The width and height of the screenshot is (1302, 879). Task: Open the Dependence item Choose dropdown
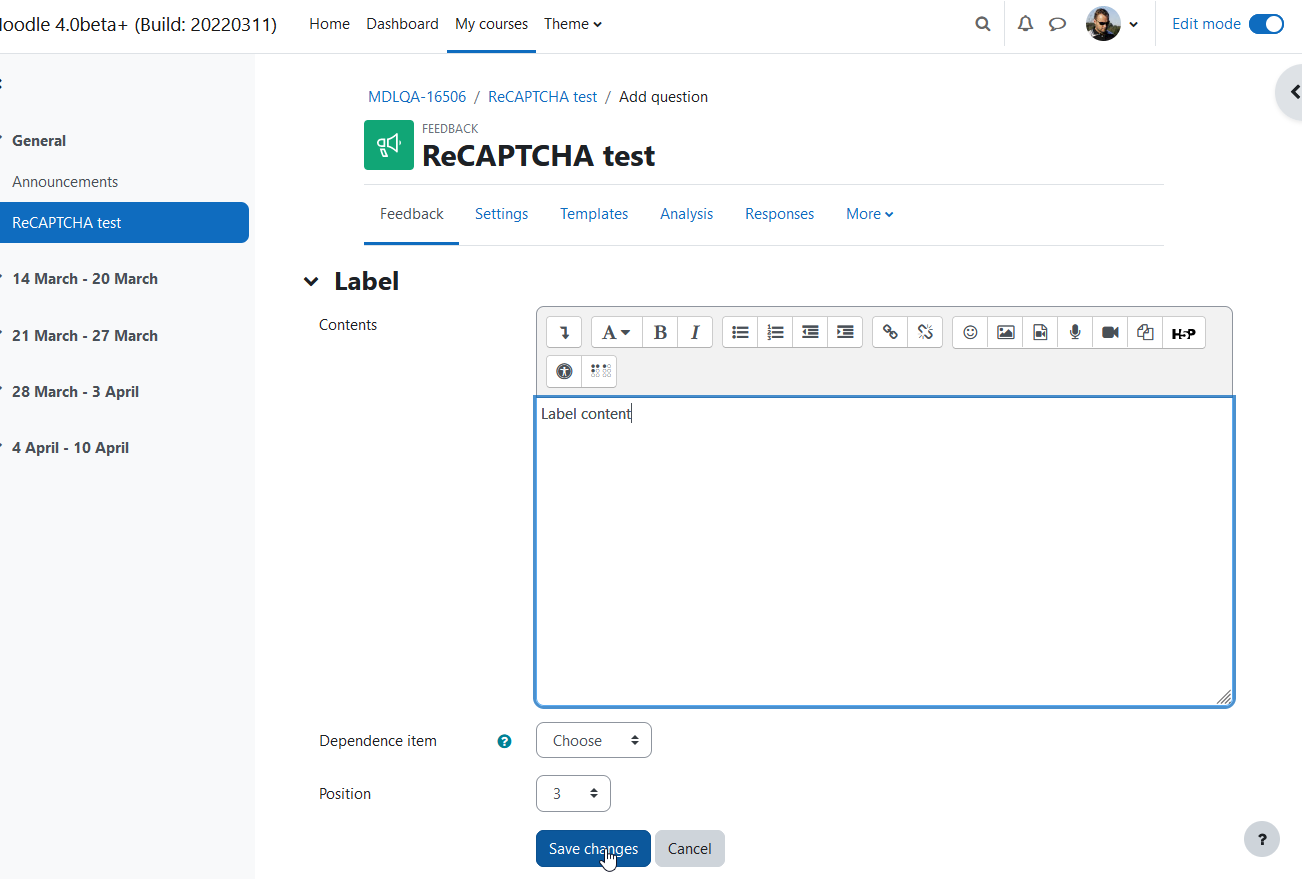594,741
